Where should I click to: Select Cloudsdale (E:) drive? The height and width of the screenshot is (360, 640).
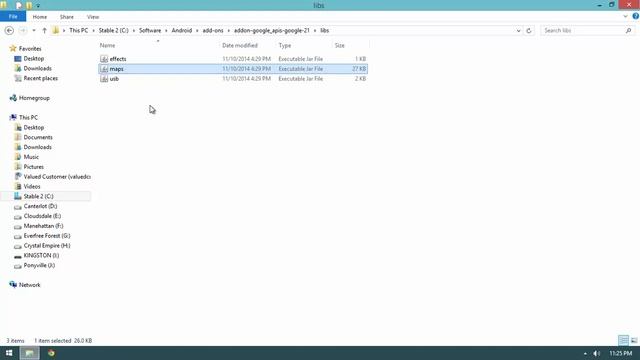[42, 216]
